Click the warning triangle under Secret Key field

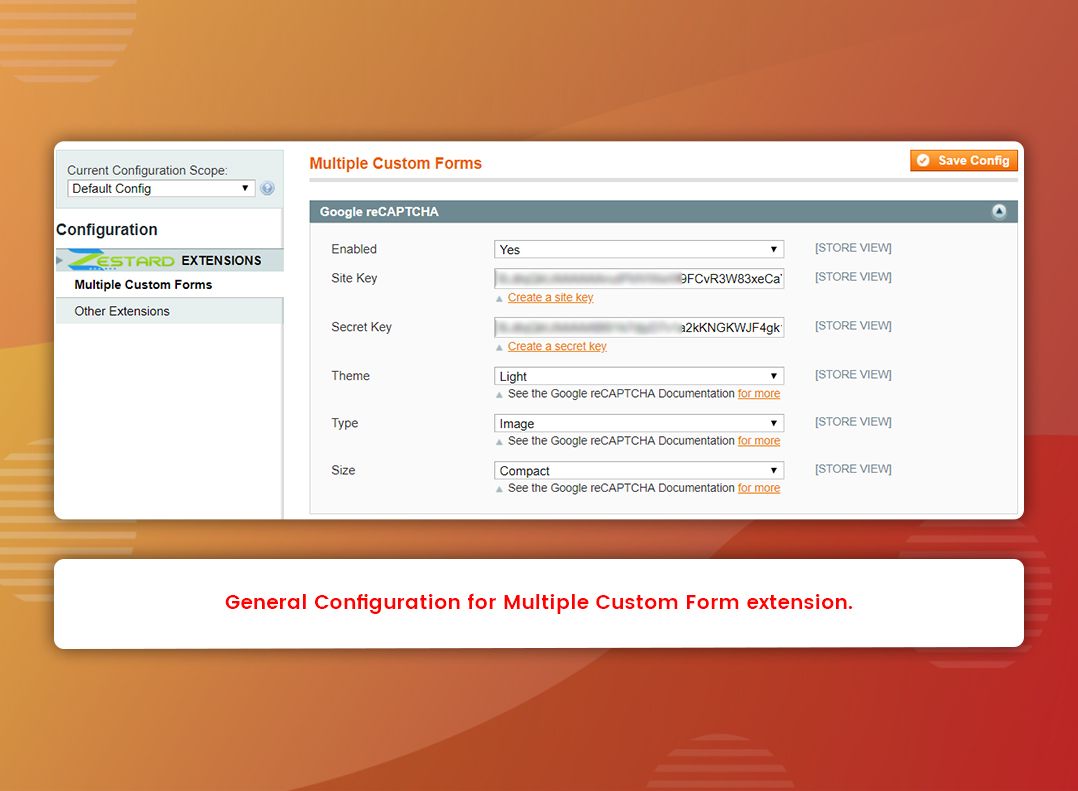[x=500, y=346]
